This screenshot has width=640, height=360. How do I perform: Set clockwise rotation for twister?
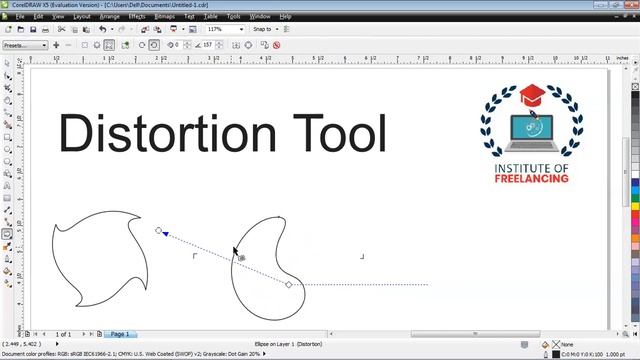[x=142, y=45]
